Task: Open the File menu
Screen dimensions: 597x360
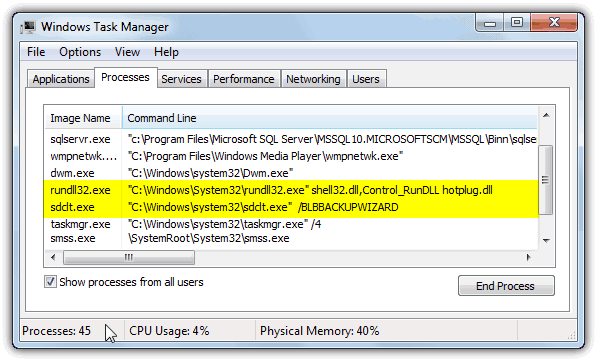Action: (x=36, y=52)
